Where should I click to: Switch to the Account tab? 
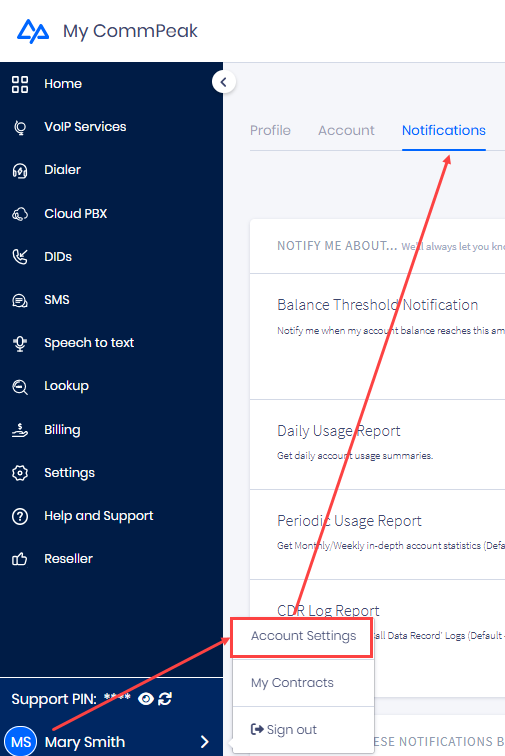click(346, 130)
